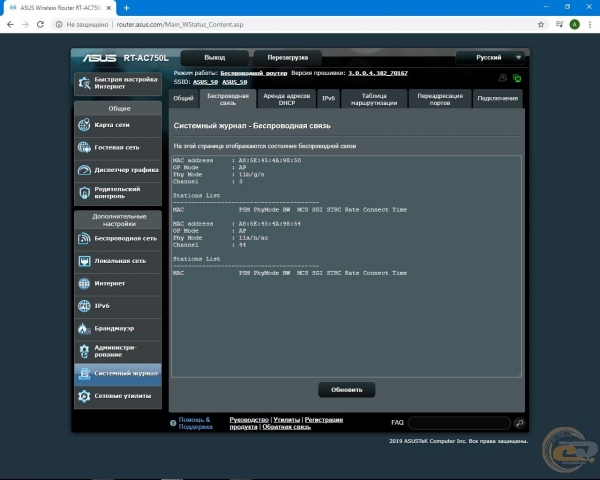Click first ASUS_50 SSID link

tap(205, 82)
